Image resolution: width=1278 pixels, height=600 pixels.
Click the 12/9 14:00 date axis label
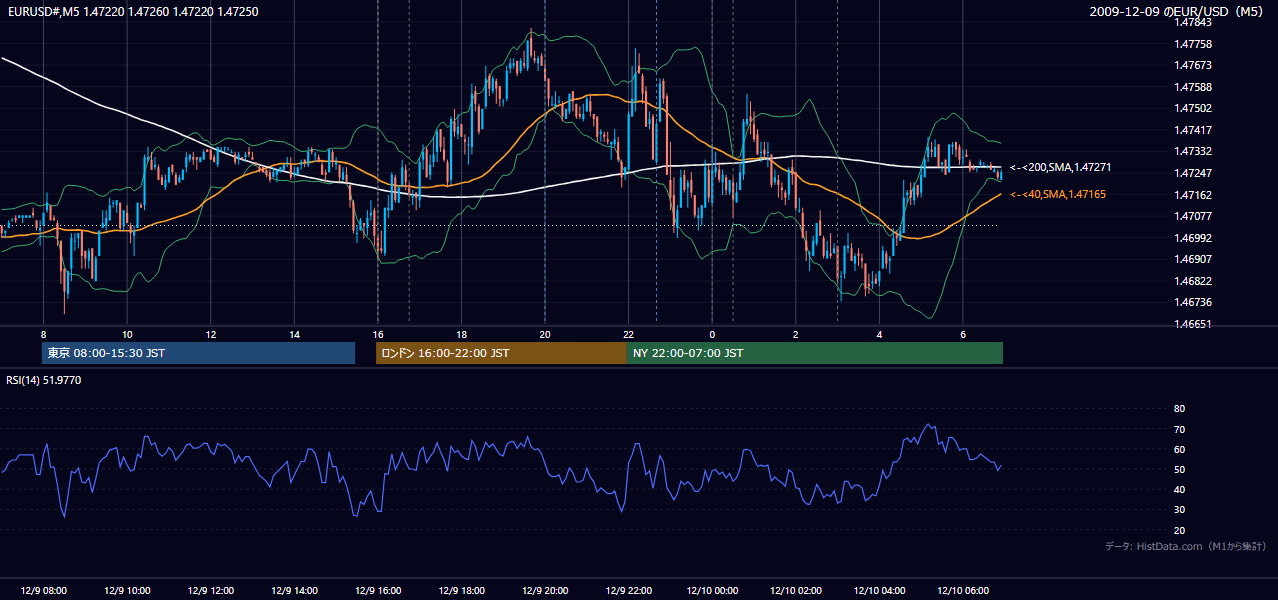(294, 591)
